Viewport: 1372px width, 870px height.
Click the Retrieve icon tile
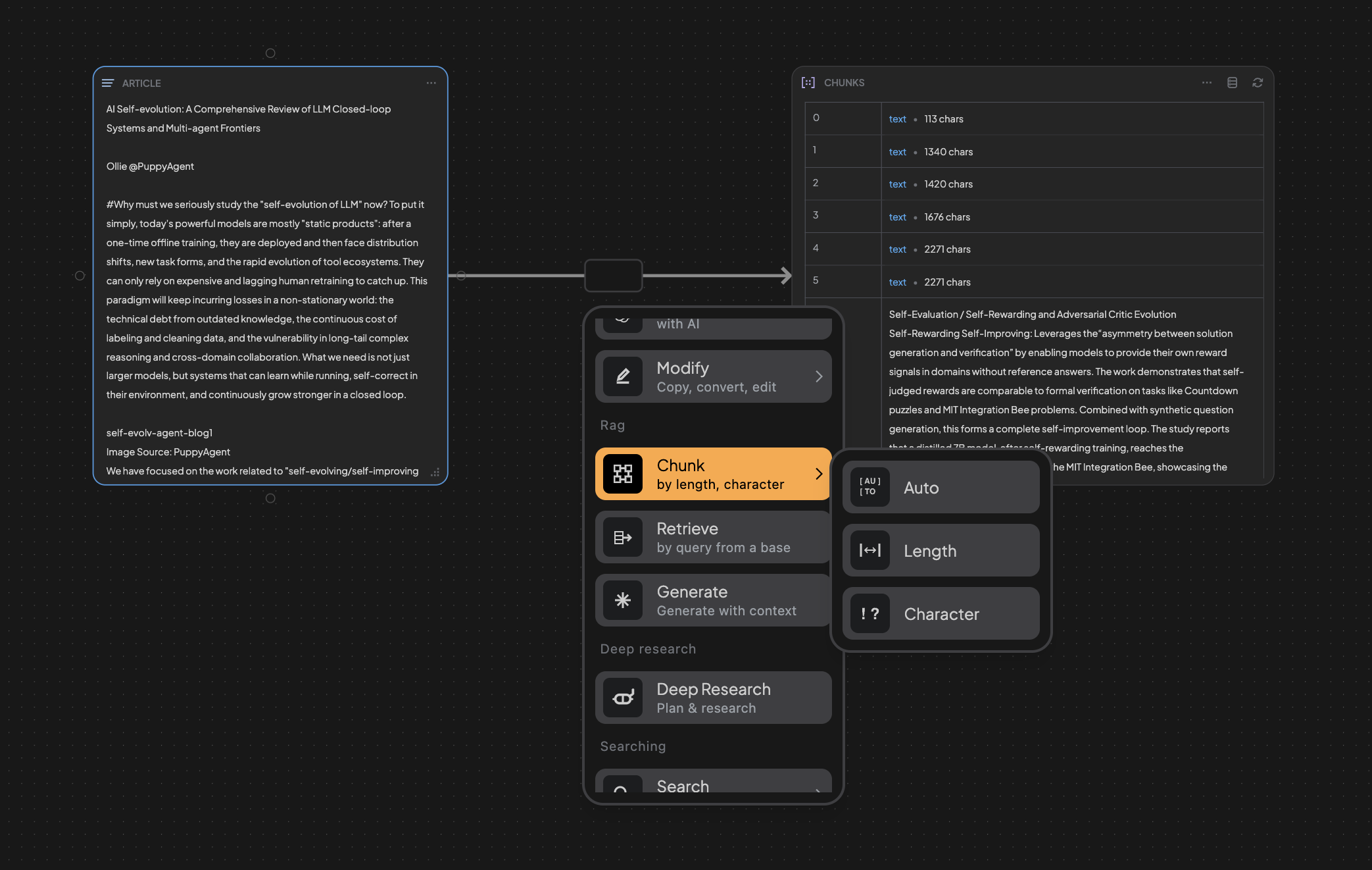622,537
